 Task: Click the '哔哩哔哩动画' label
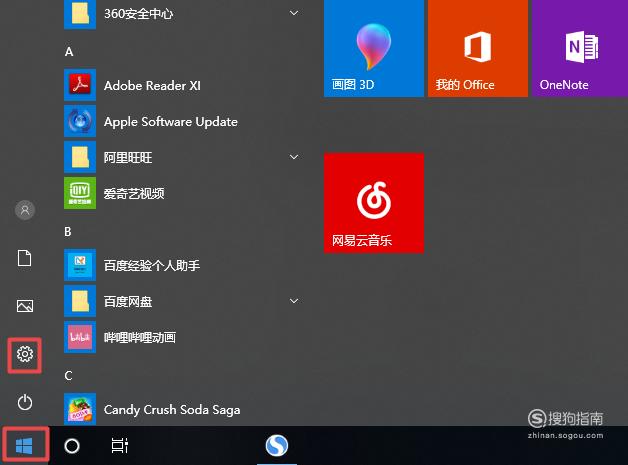140,337
